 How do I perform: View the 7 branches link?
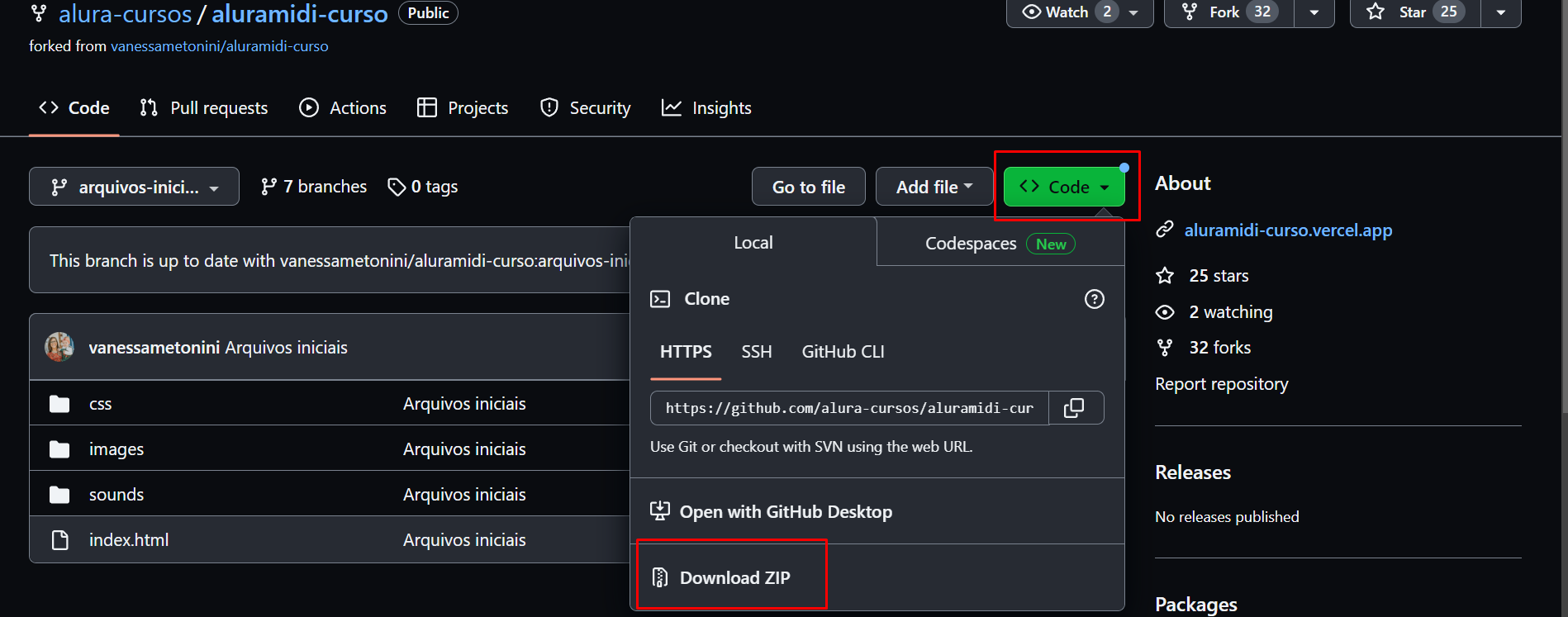(x=314, y=187)
